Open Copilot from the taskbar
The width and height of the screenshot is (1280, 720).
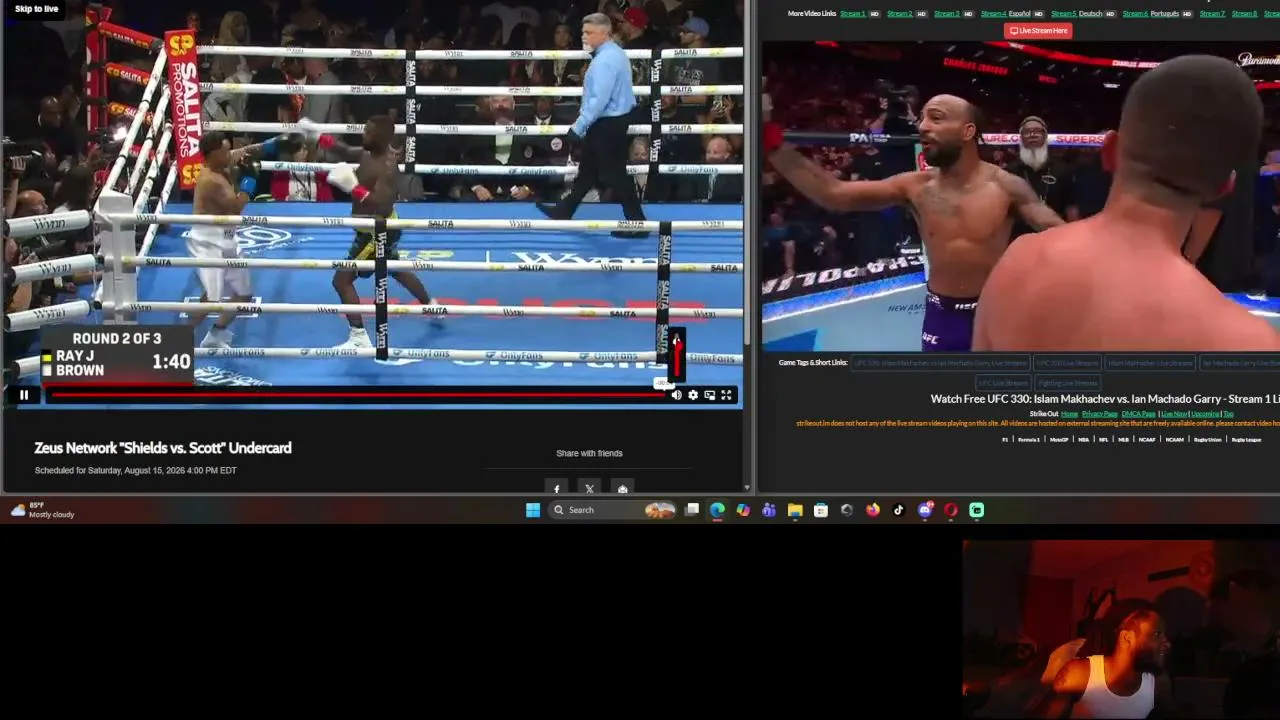743,510
